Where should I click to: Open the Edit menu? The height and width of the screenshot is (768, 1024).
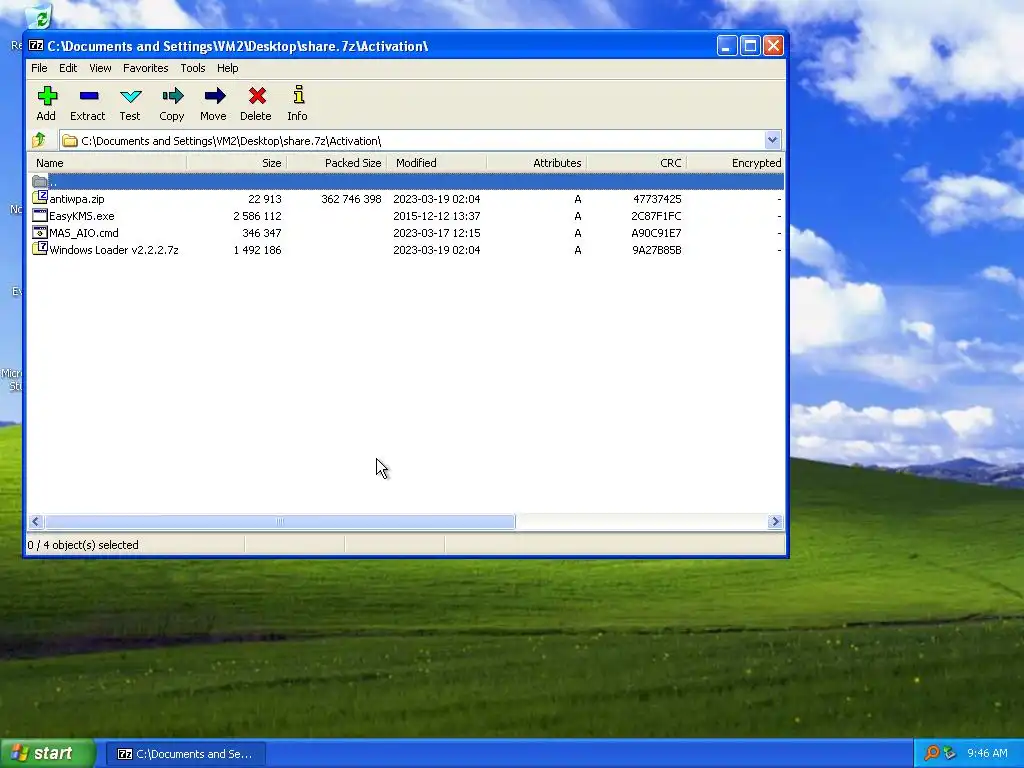click(x=68, y=68)
